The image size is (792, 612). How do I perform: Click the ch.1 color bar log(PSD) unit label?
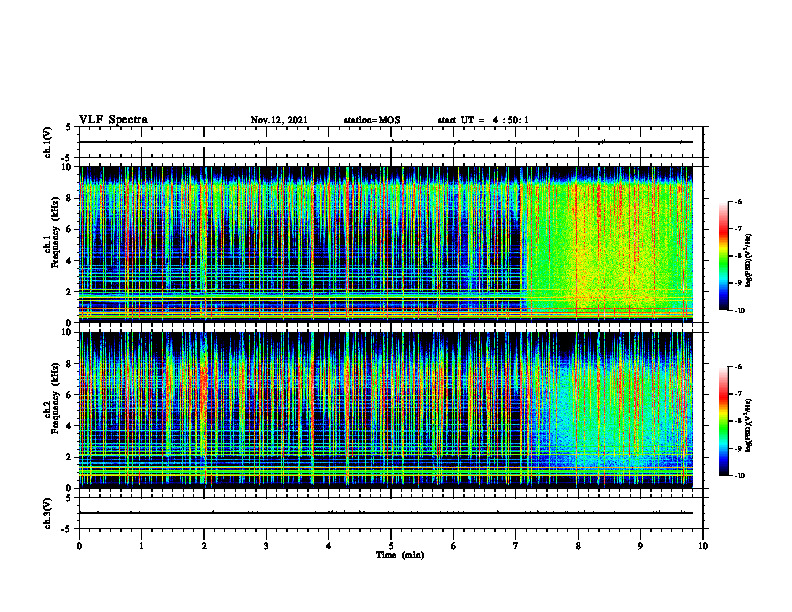(749, 261)
